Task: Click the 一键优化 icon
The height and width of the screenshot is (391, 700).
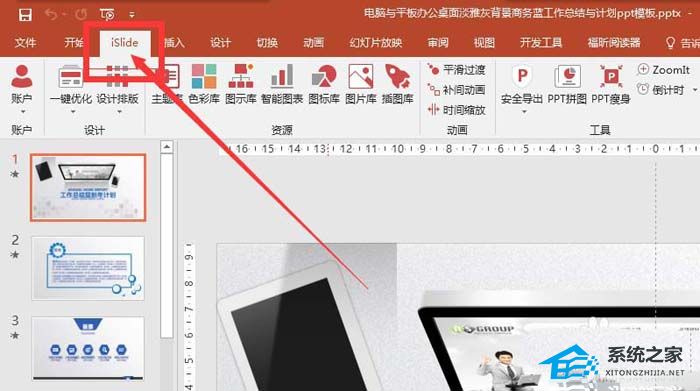Action: (71, 76)
